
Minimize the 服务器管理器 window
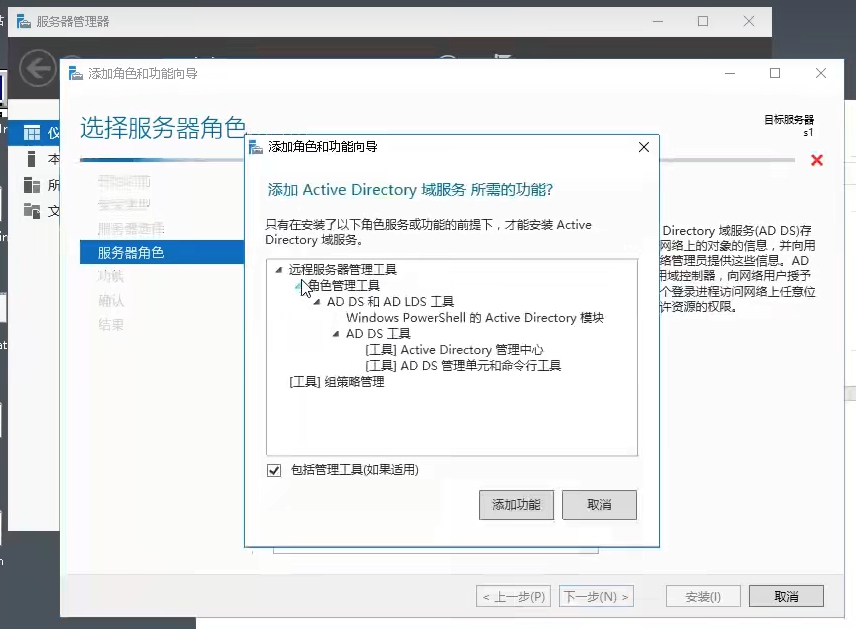point(658,21)
